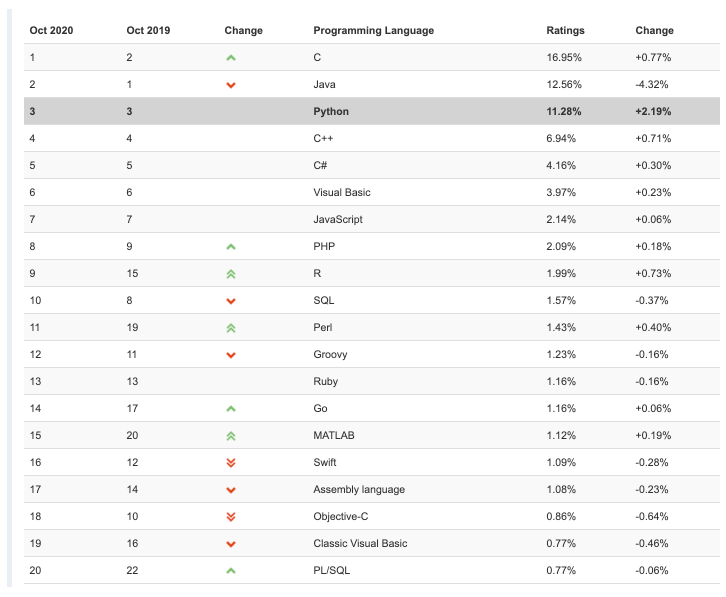The width and height of the screenshot is (726, 597).
Task: Click the green up arrow in Go row
Action: [231, 409]
